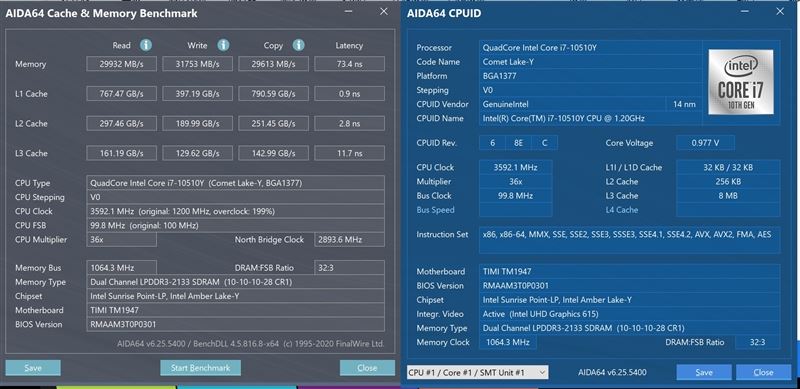Close Cache & Memory Benchmark via title X
Image resolution: width=800 pixels, height=389 pixels.
coord(384,11)
